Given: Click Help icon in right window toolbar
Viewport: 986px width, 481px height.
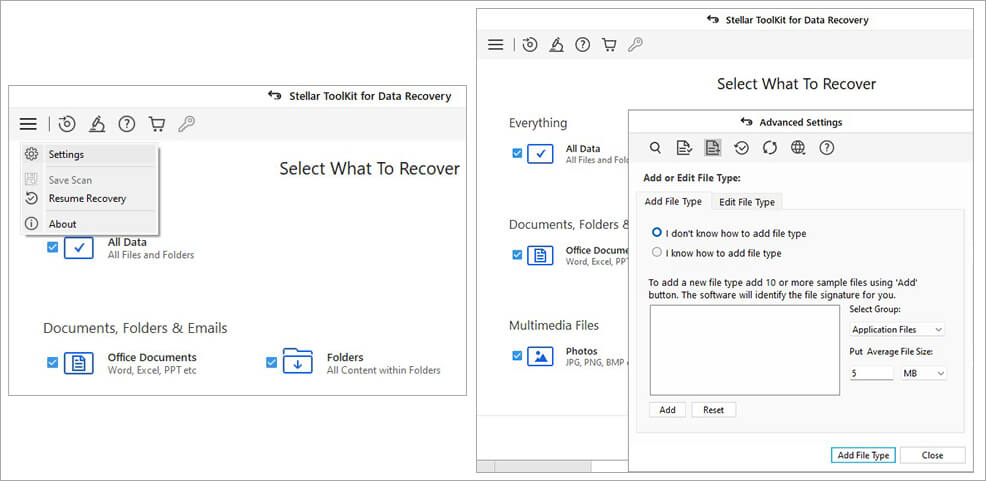Looking at the screenshot, I should click(x=583, y=45).
